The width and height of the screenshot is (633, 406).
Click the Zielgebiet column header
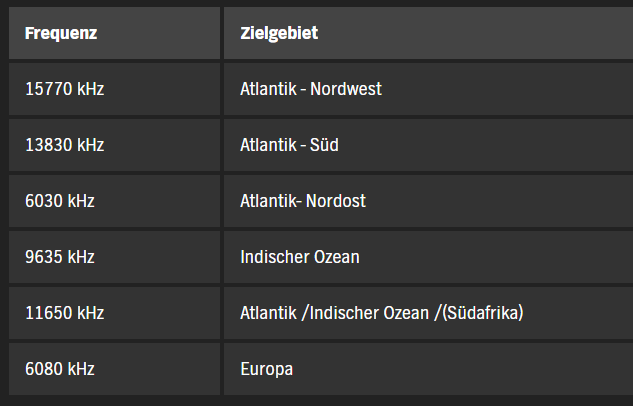pos(279,33)
